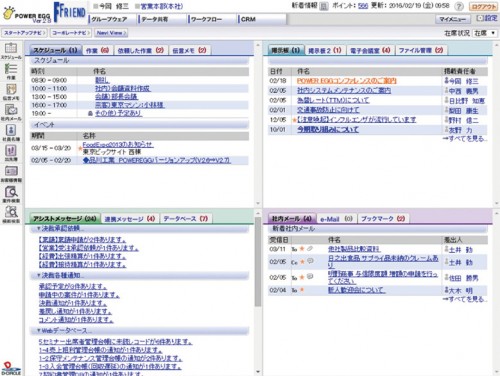Click the DOMCLE logo at bottom left
The image size is (500, 376).
pos(11,368)
